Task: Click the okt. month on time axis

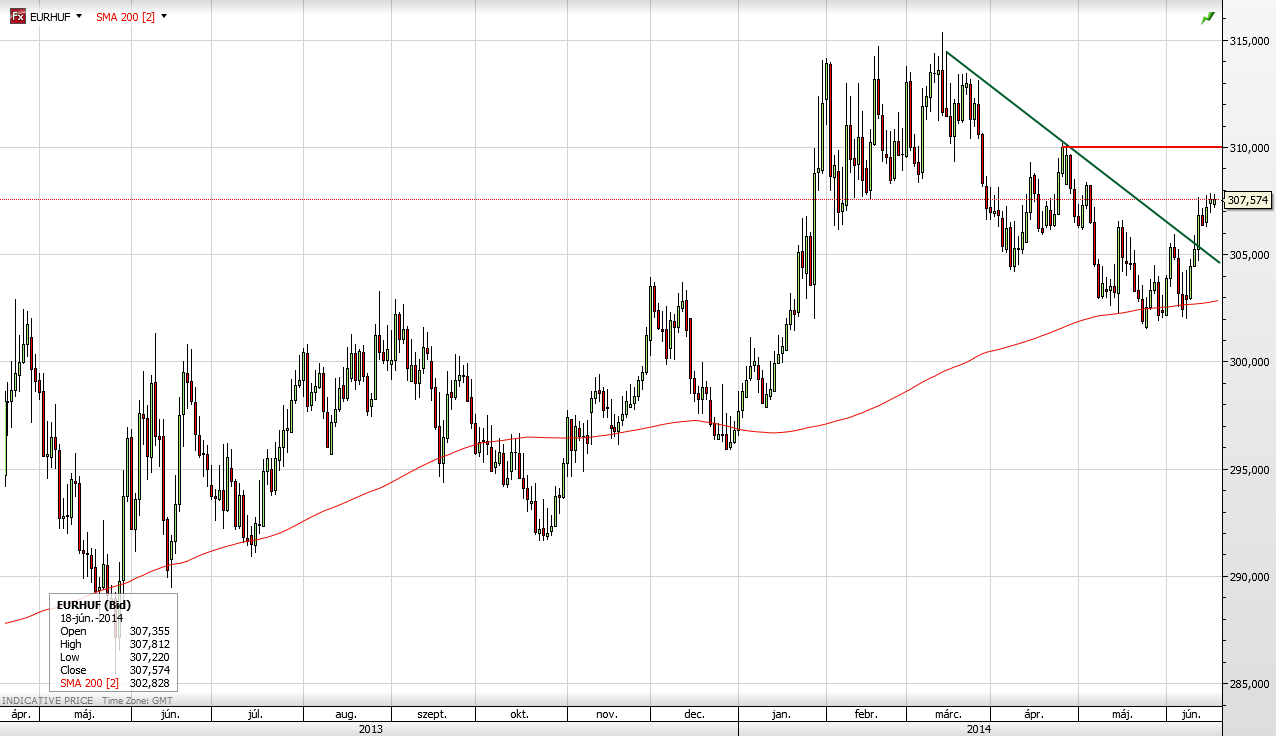Action: click(x=520, y=715)
